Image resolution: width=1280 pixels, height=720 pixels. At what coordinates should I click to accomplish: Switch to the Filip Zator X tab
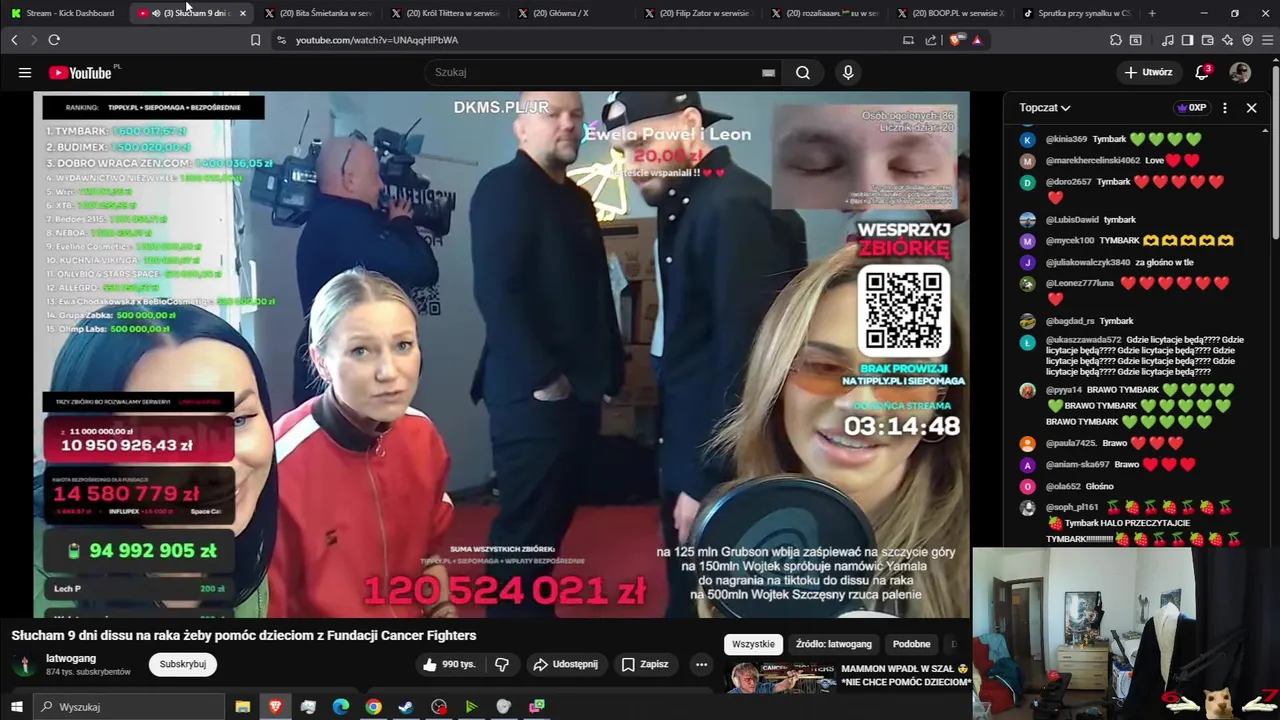click(x=697, y=13)
